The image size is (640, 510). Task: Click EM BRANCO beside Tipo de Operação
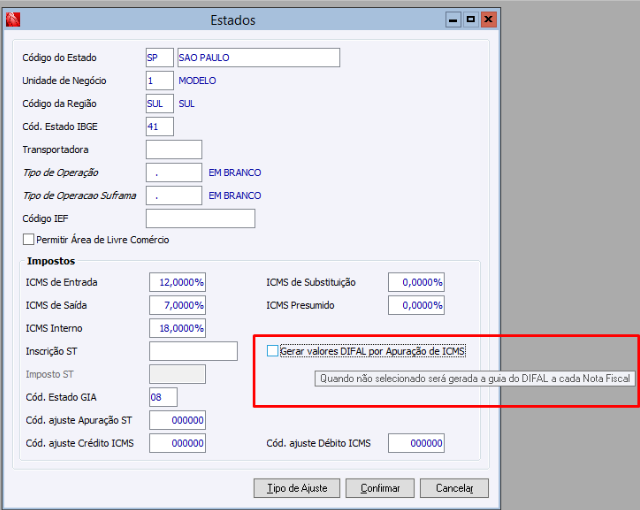[235, 173]
